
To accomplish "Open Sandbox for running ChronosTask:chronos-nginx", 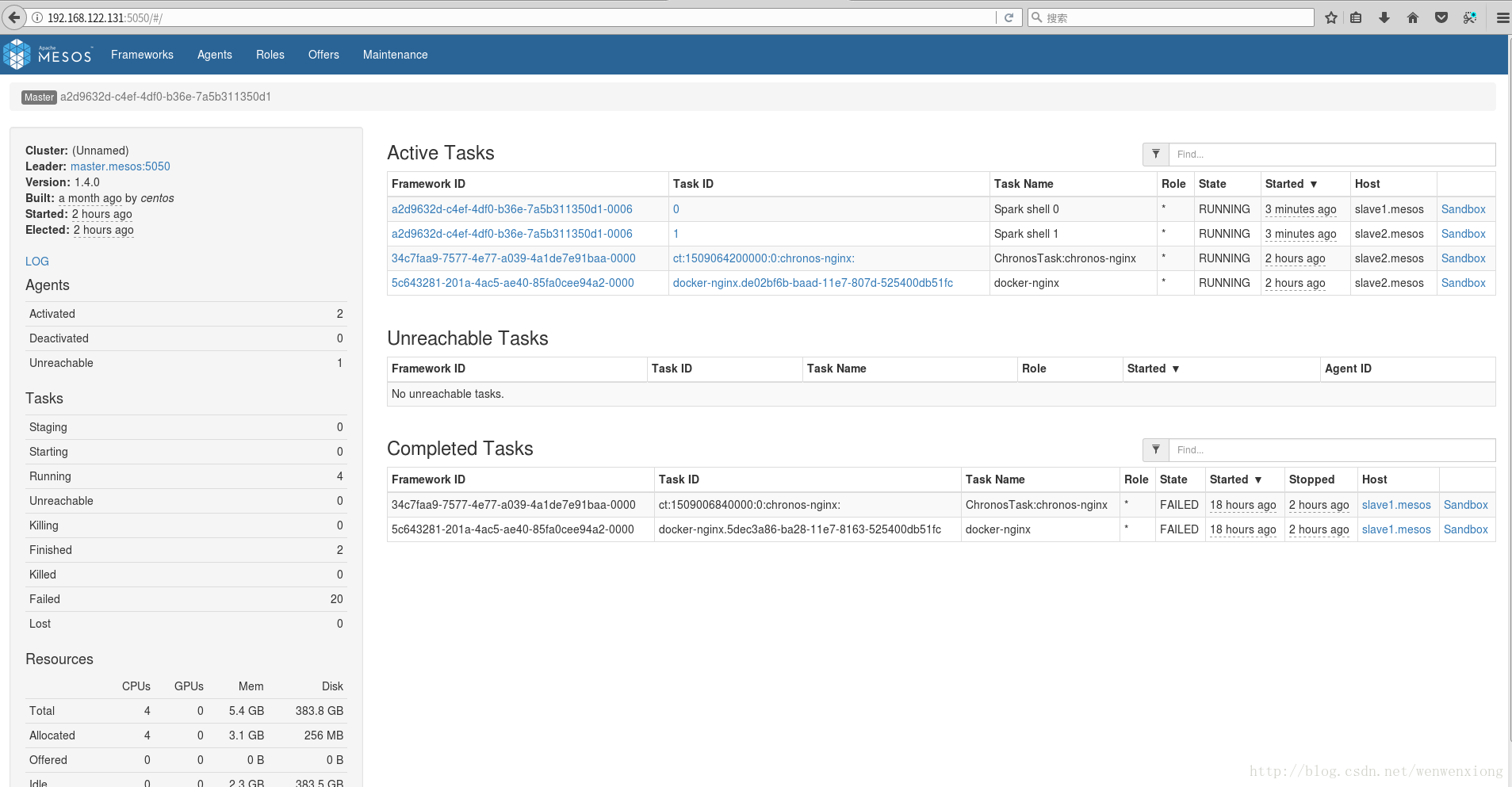I will point(1463,258).
